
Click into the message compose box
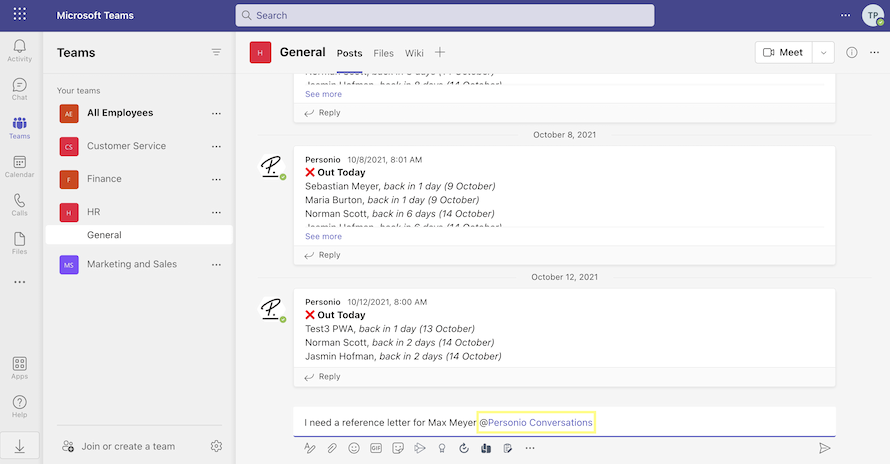(564, 422)
